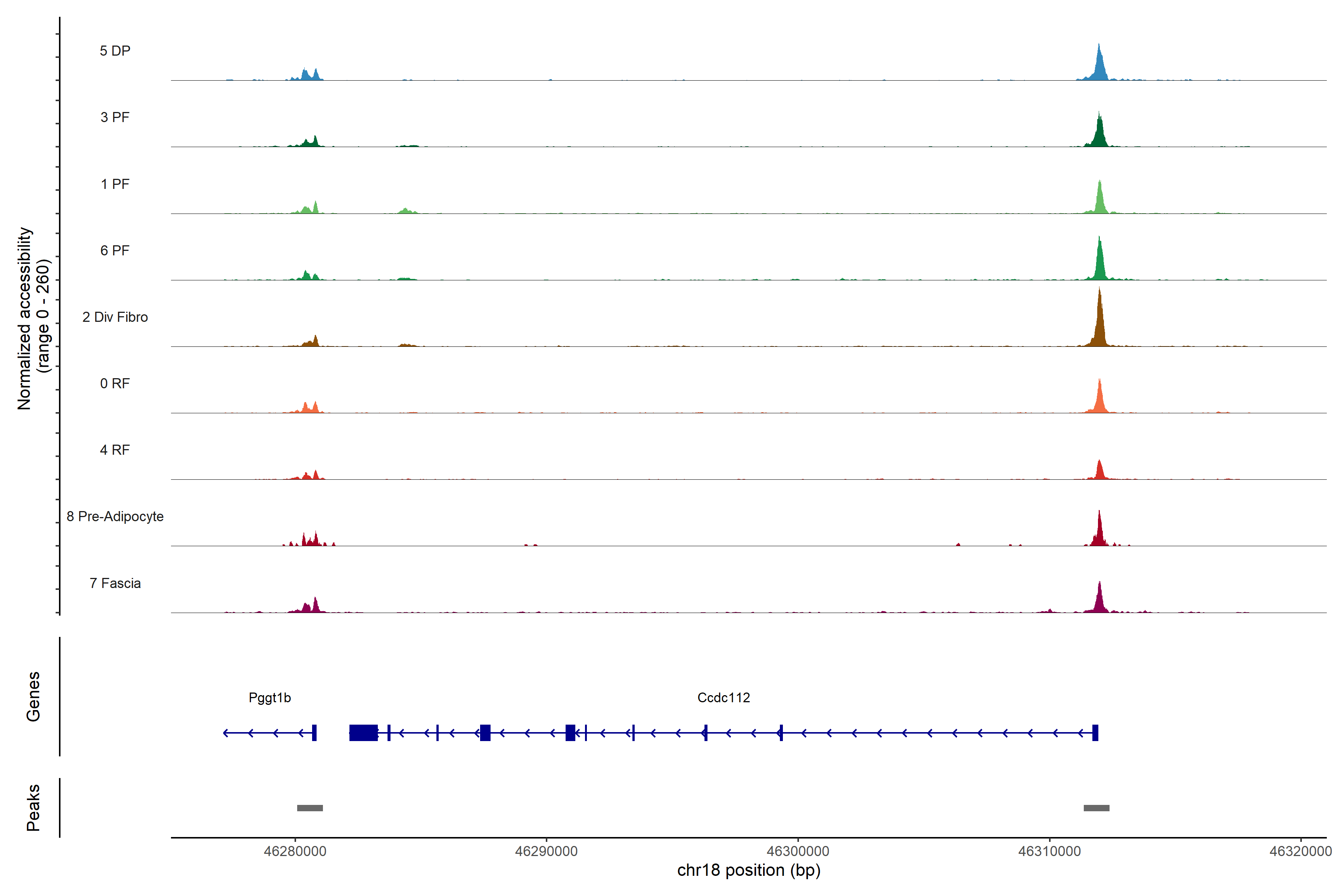Click the chr18 position axis title

[749, 870]
